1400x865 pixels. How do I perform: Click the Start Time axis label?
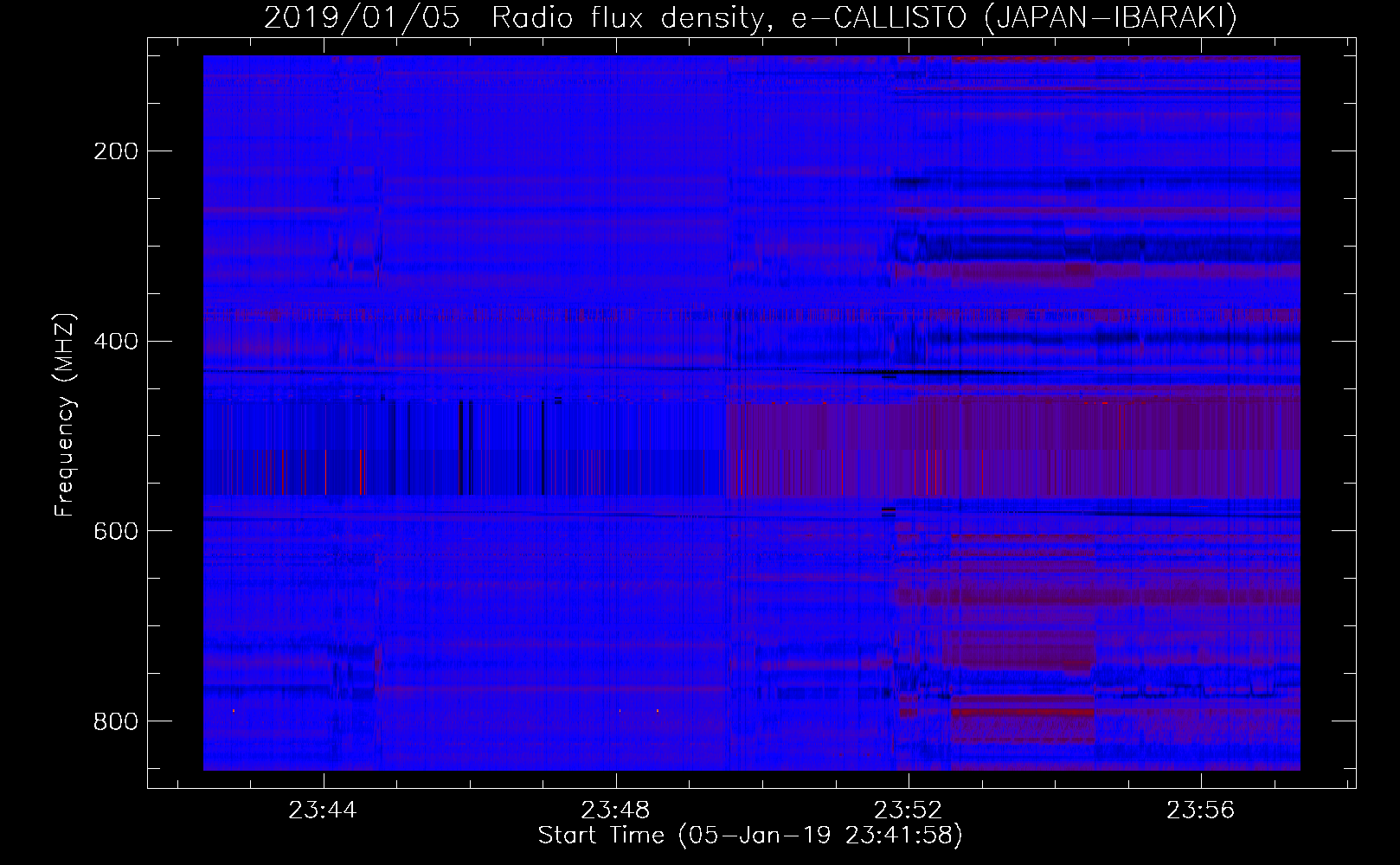click(750, 836)
